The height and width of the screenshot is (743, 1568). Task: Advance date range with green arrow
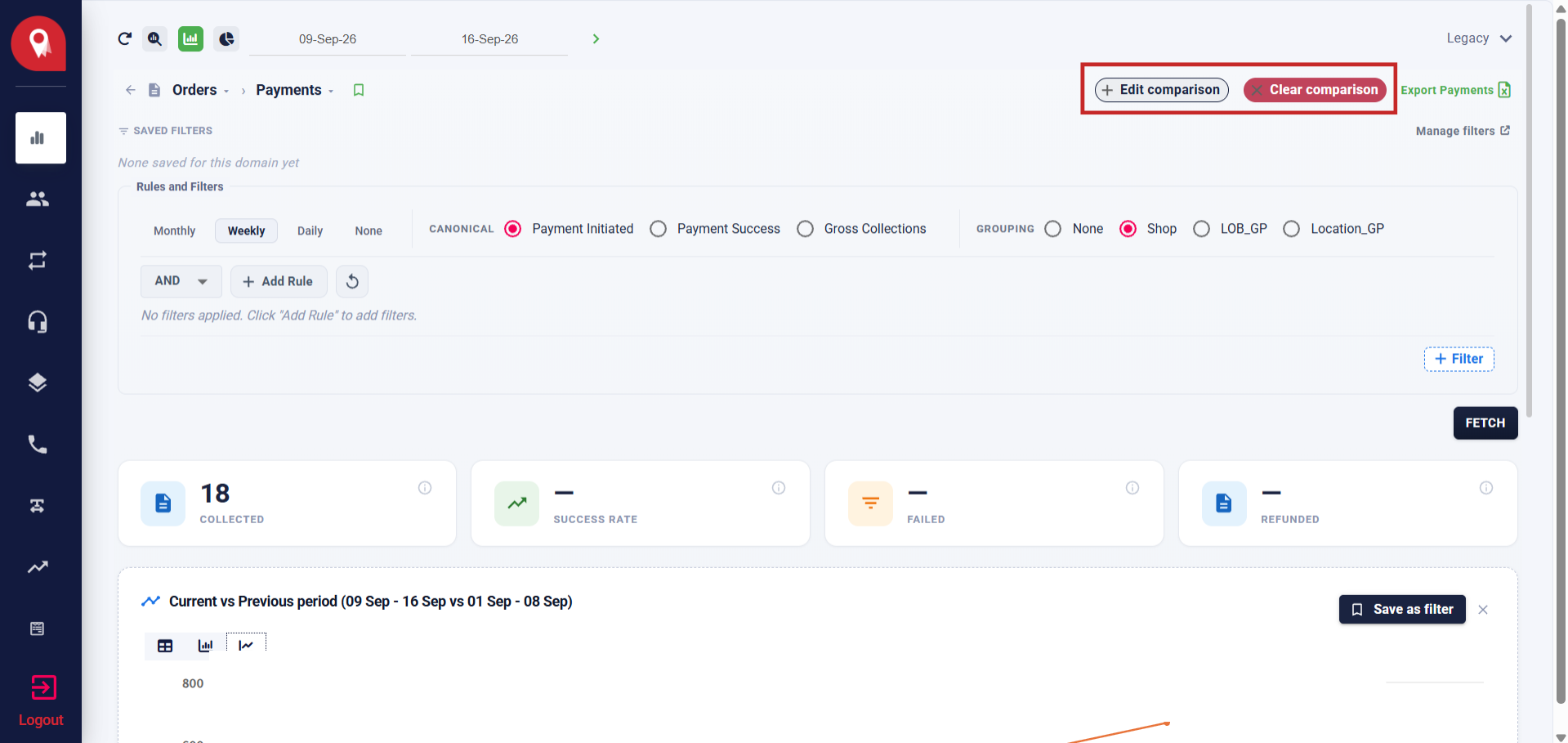pos(596,38)
